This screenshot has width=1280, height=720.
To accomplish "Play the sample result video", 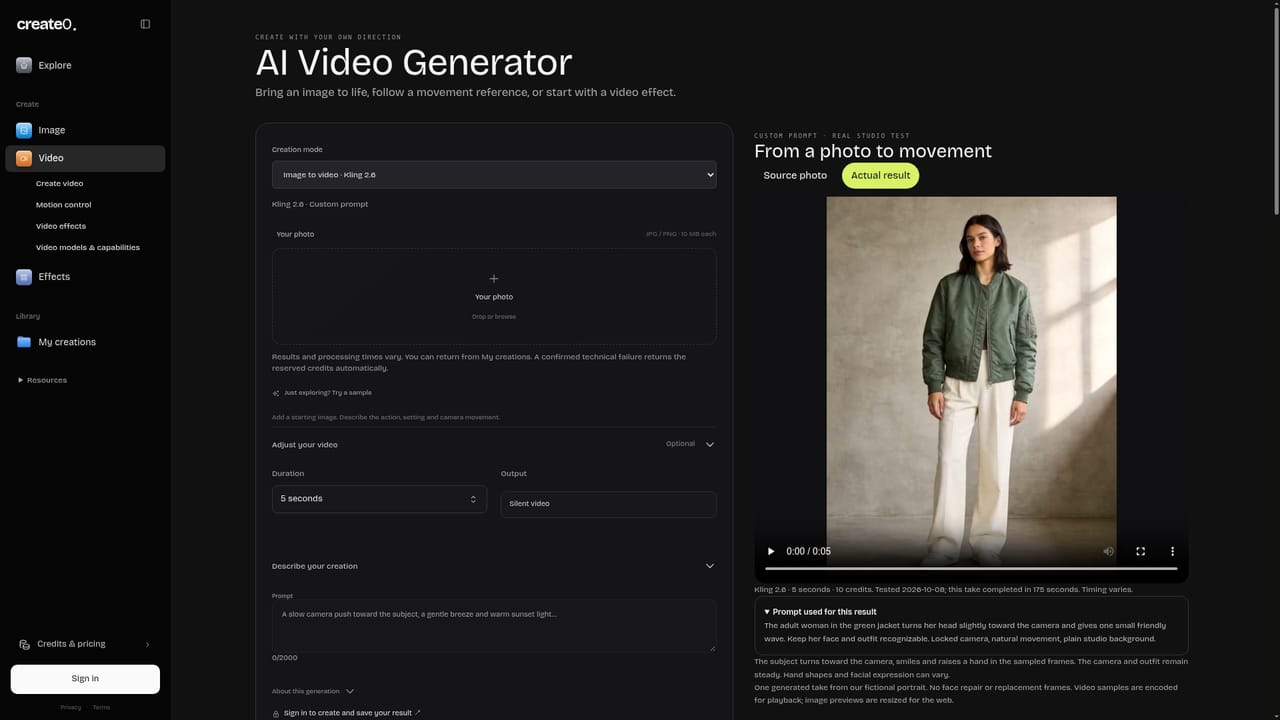I will pyautogui.click(x=771, y=551).
